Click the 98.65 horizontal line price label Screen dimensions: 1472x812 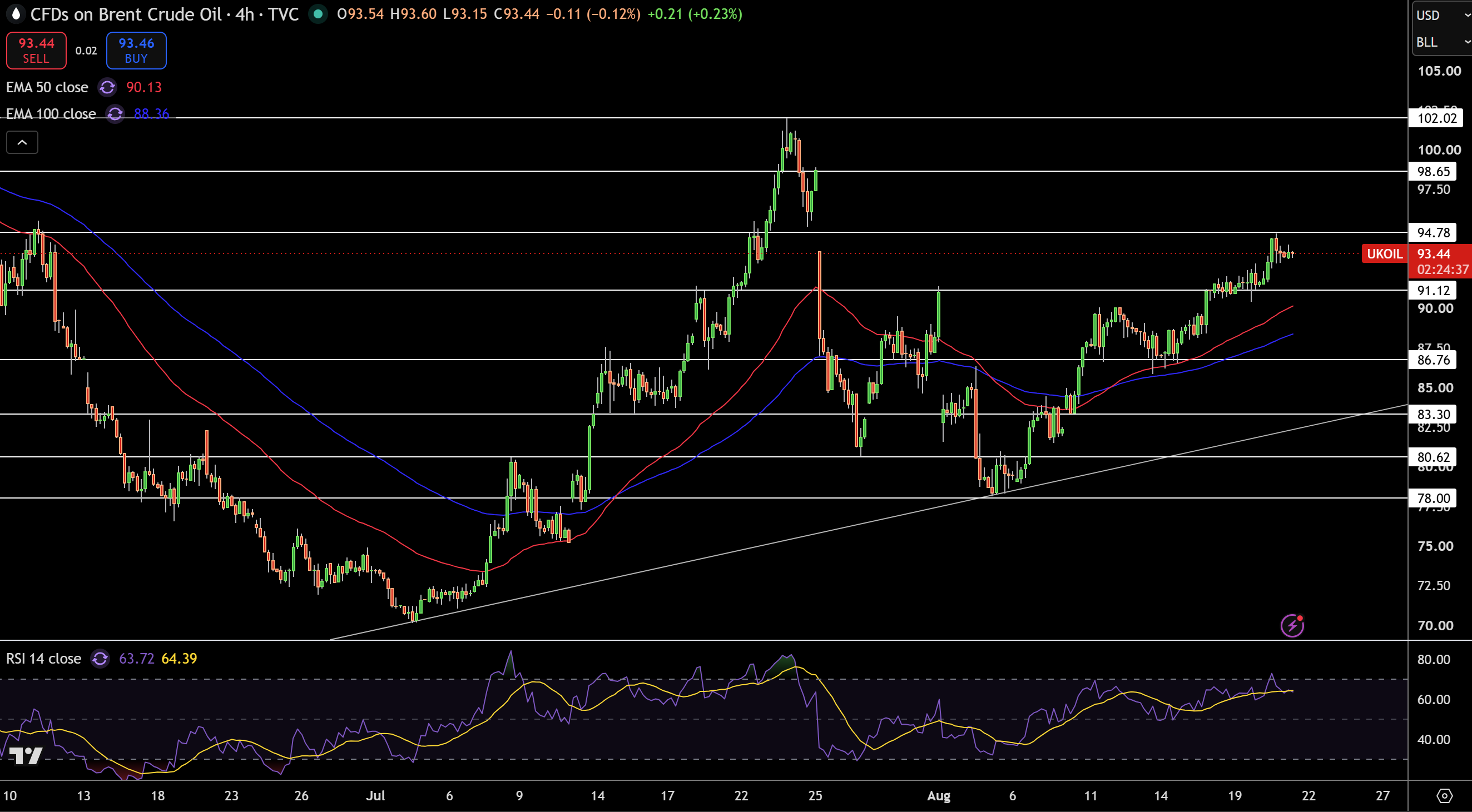(1433, 171)
